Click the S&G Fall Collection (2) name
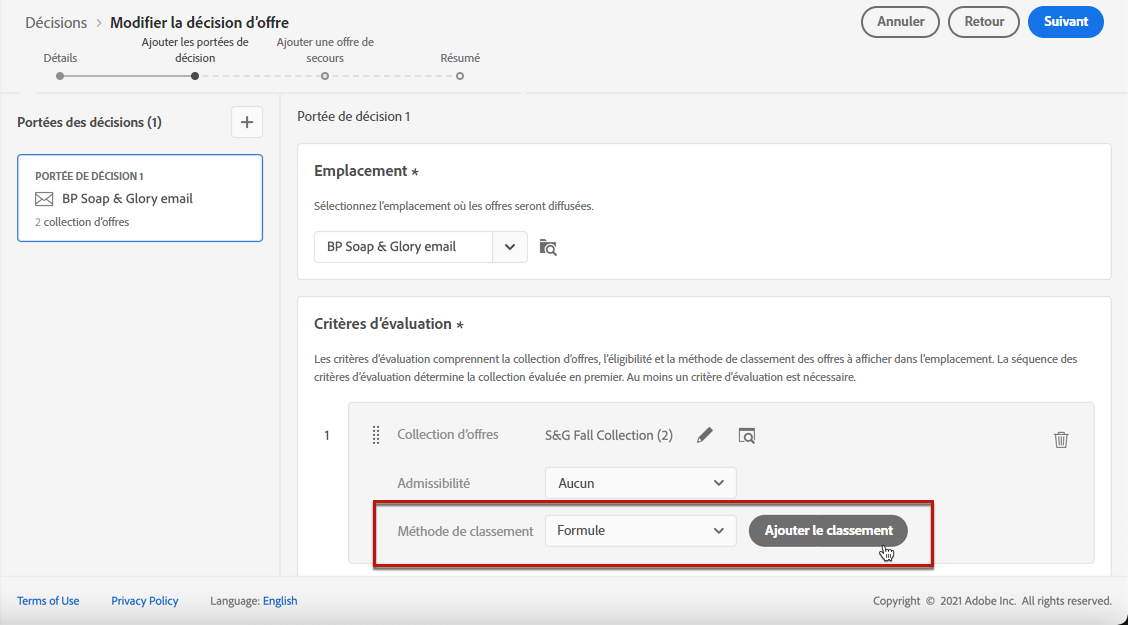 609,435
